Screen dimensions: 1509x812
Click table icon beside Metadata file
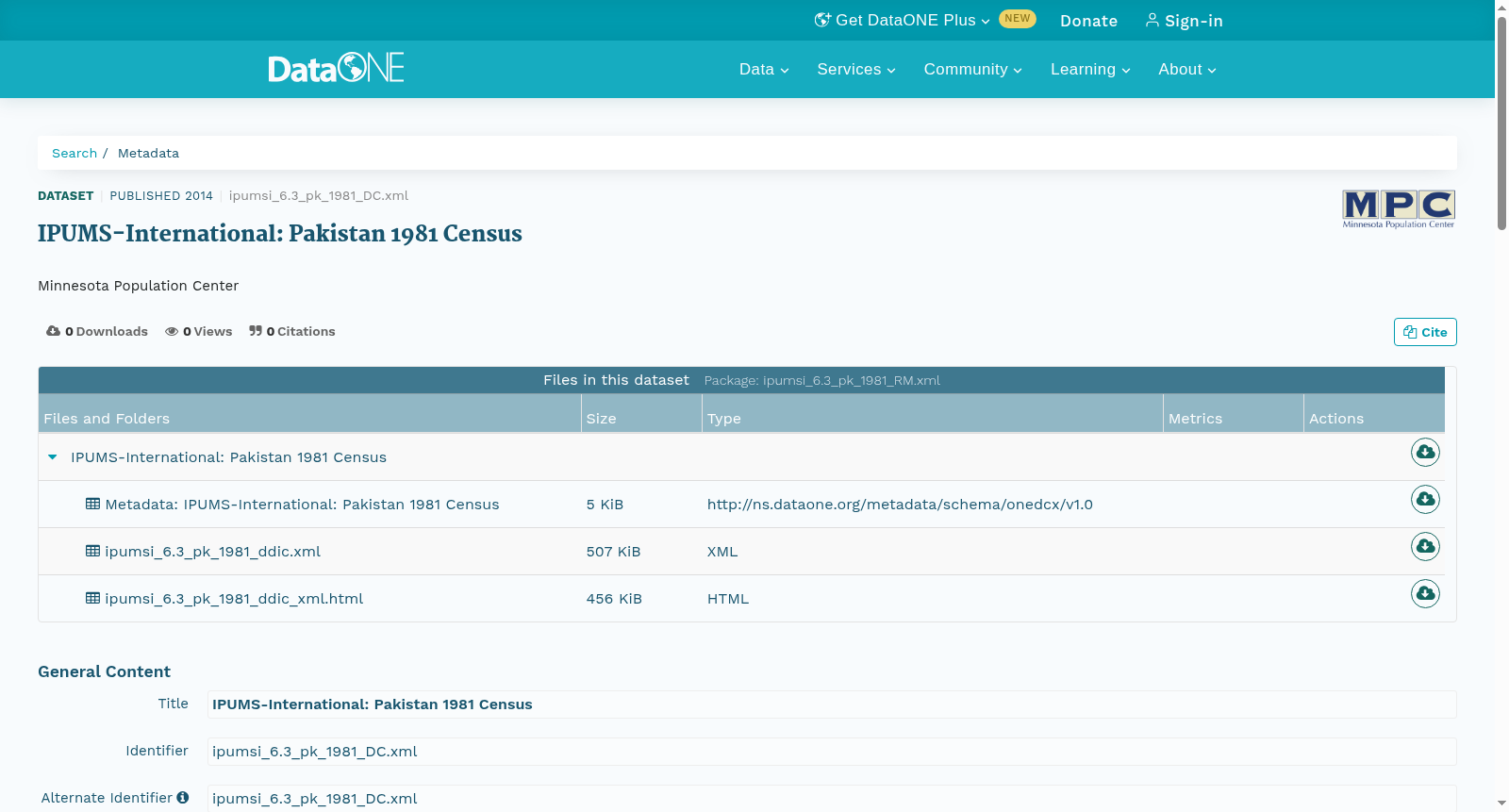pos(92,504)
